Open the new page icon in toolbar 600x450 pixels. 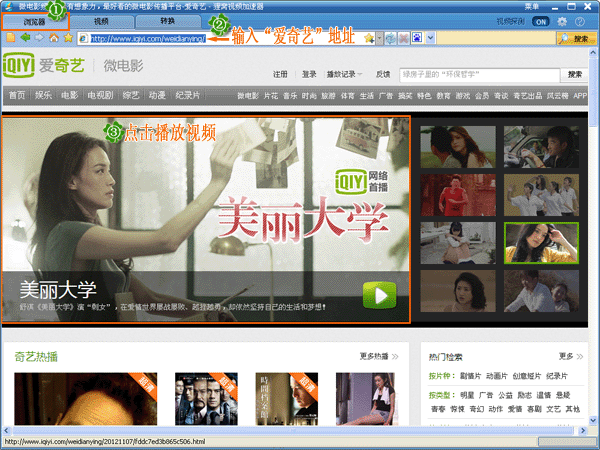(x=11, y=38)
